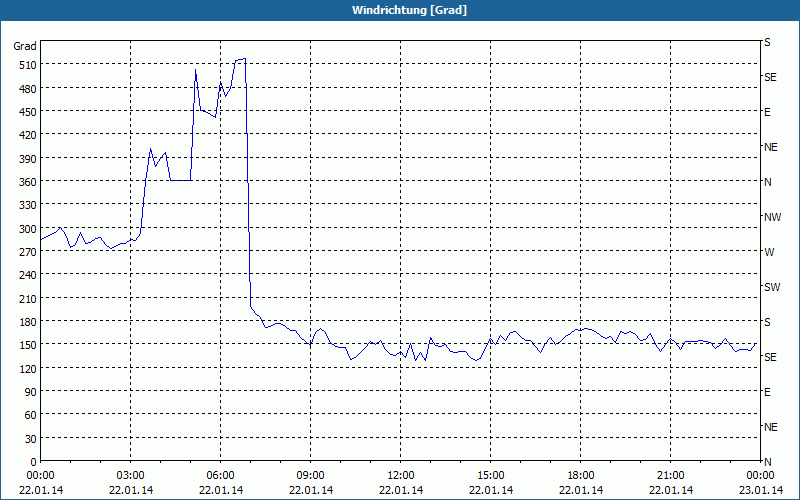The width and height of the screenshot is (800, 500).
Task: Select the 15:00 x-axis label
Action: pos(491,476)
